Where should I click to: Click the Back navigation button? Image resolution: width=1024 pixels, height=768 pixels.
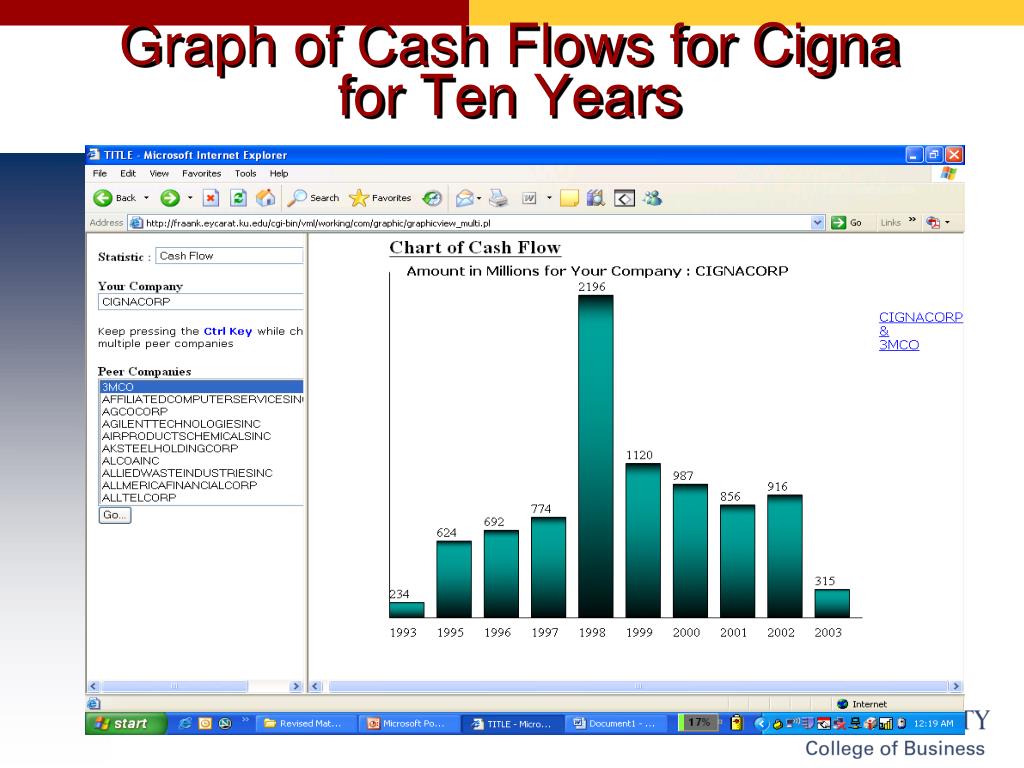click(x=115, y=198)
